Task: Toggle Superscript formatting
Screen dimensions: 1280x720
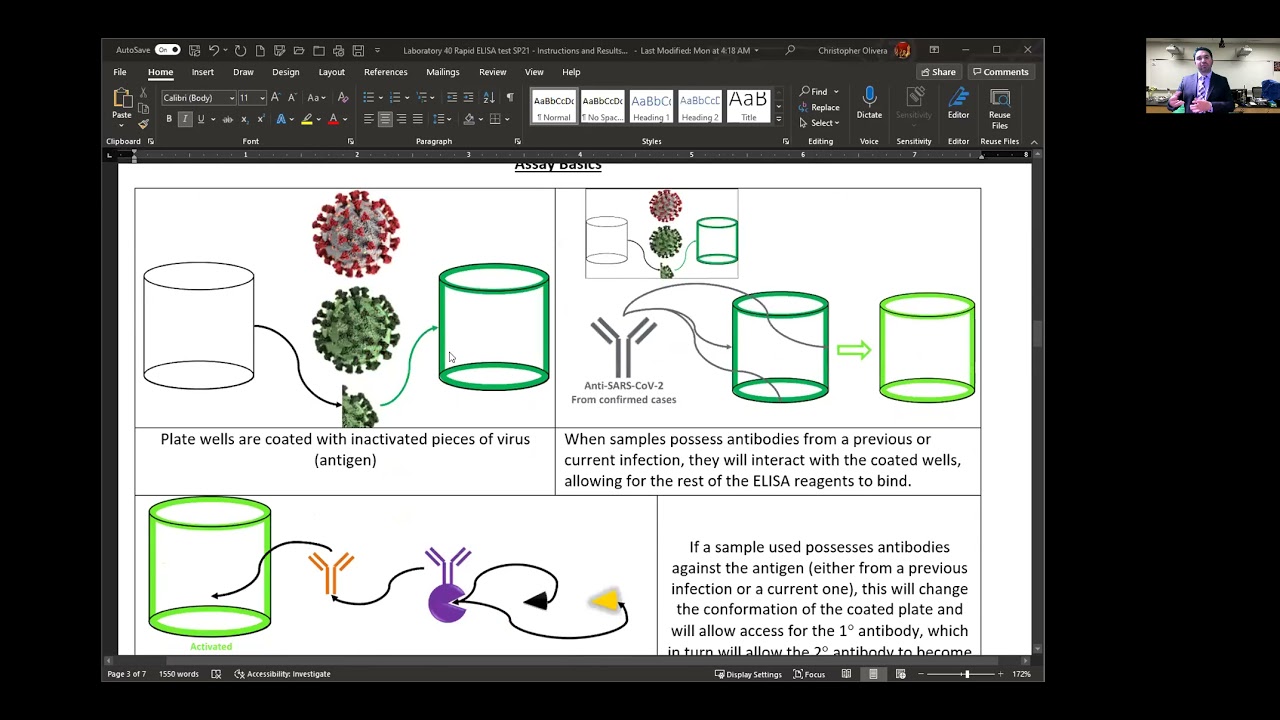Action: pyautogui.click(x=261, y=119)
